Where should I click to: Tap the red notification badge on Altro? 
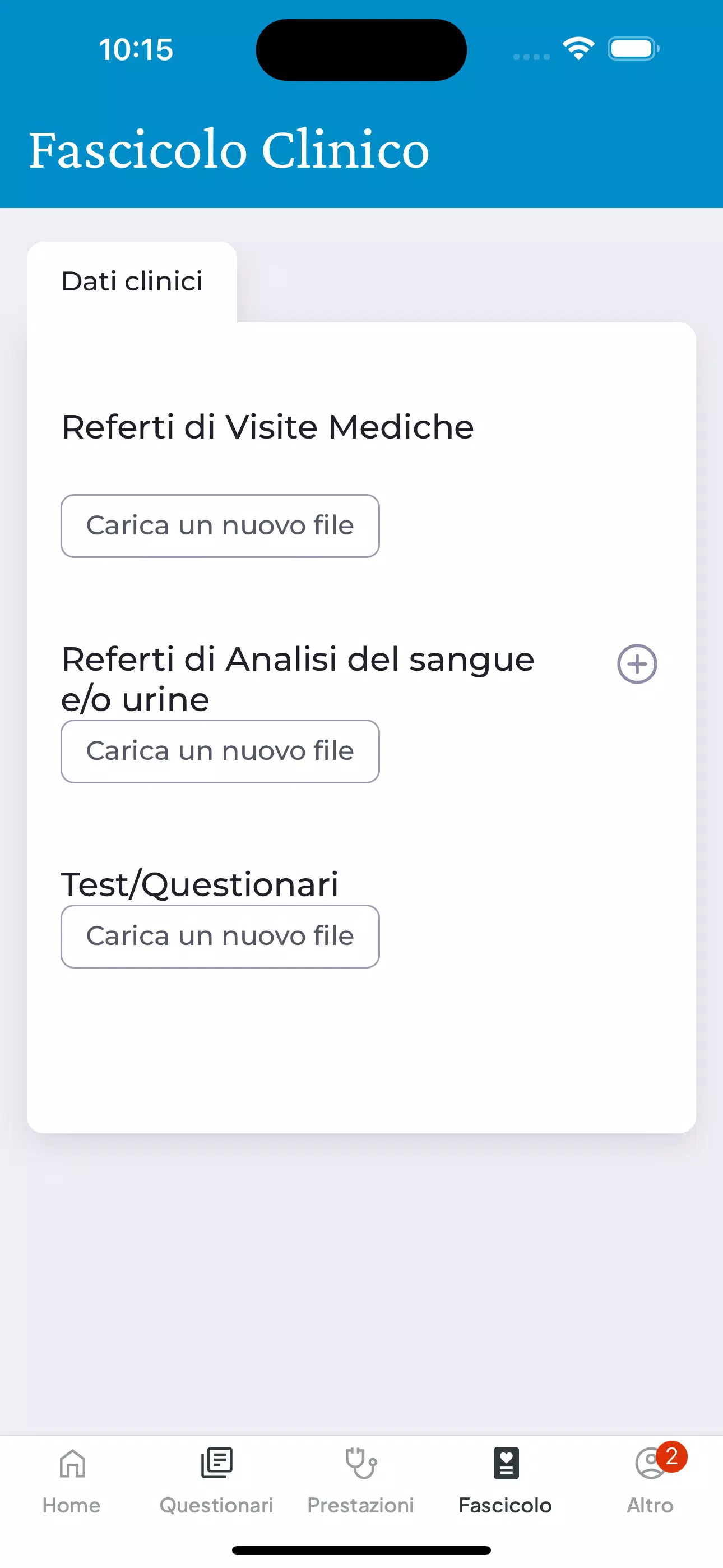(672, 1456)
